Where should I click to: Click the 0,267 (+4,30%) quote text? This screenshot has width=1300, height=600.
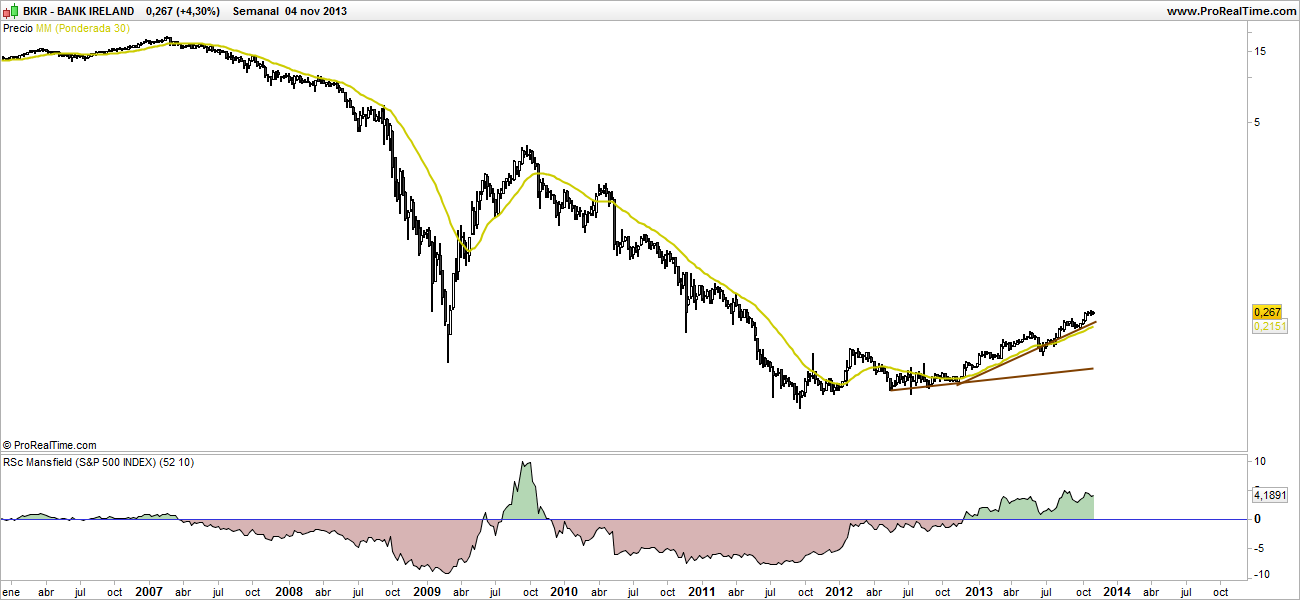click(184, 11)
